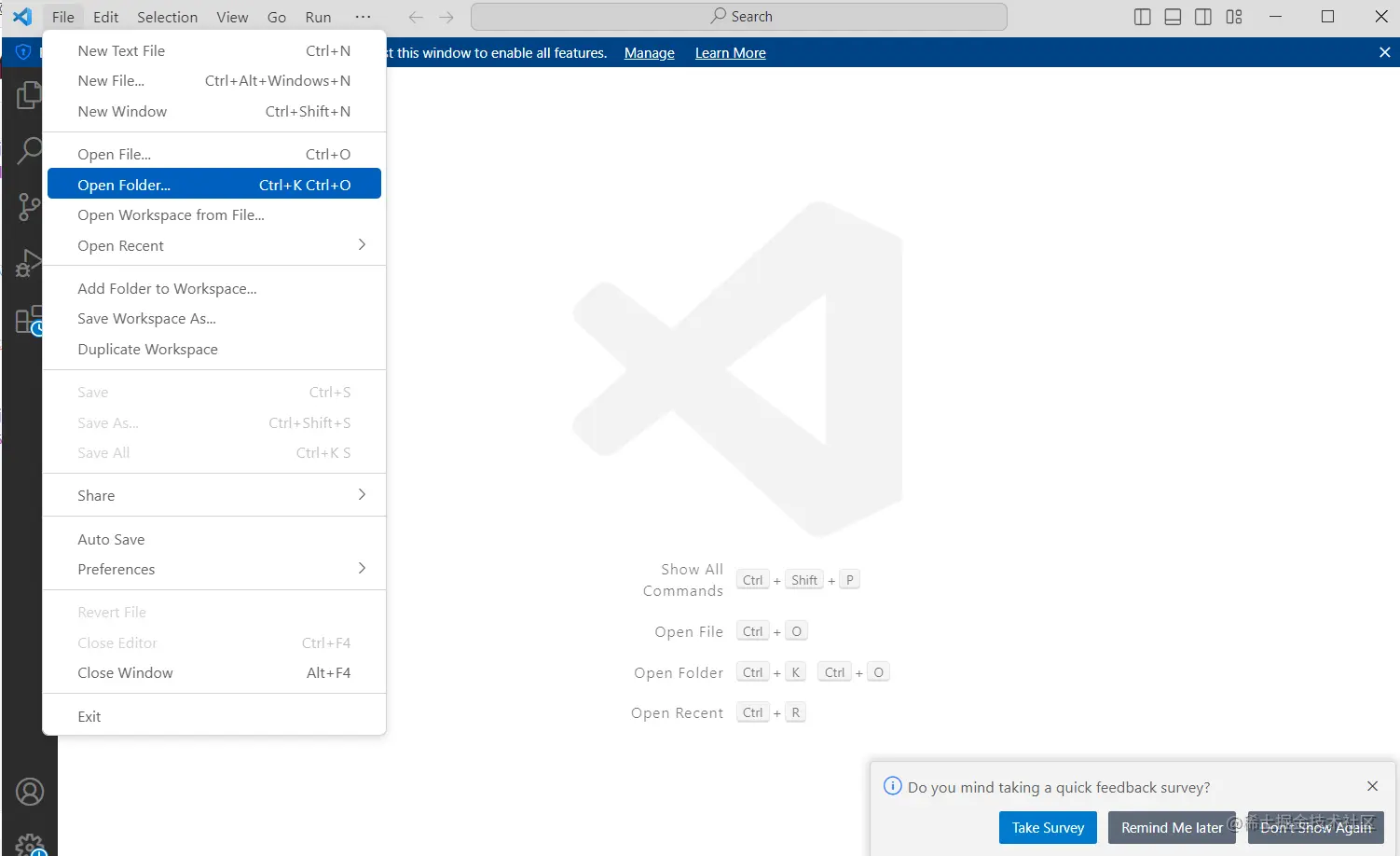Toggle the primary side bar layout icon

coord(1142,17)
